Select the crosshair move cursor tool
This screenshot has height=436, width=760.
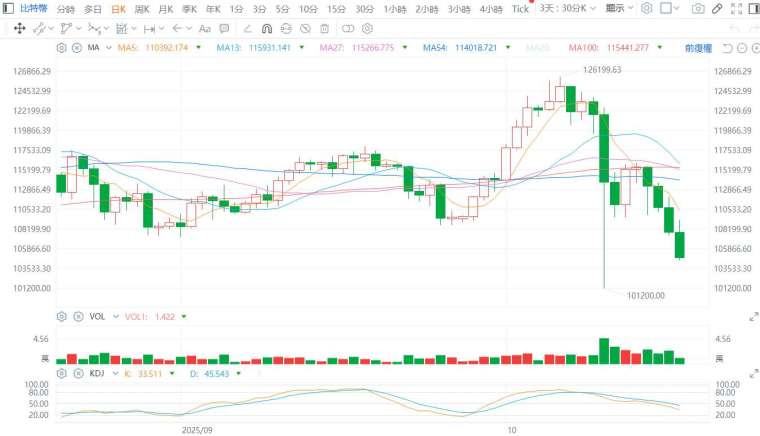19,29
